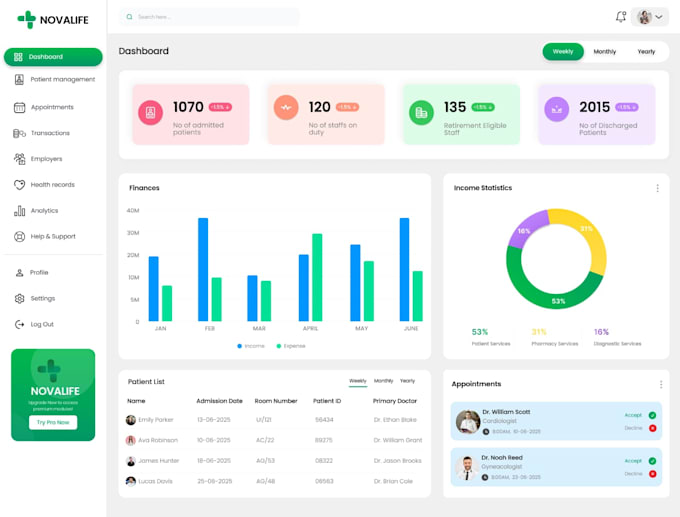Select Weekly tab in Patient List

pyautogui.click(x=358, y=381)
